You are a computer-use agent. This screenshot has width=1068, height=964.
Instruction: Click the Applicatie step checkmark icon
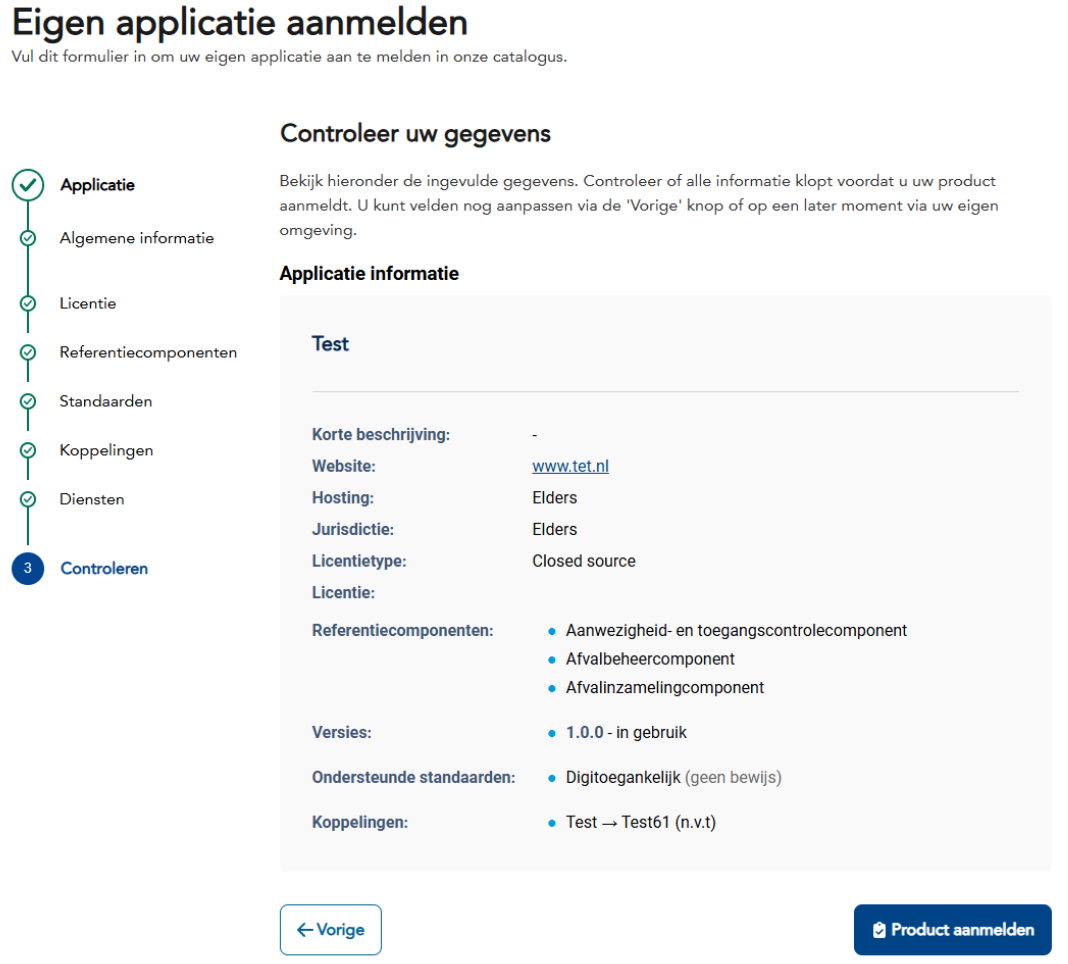(x=28, y=185)
